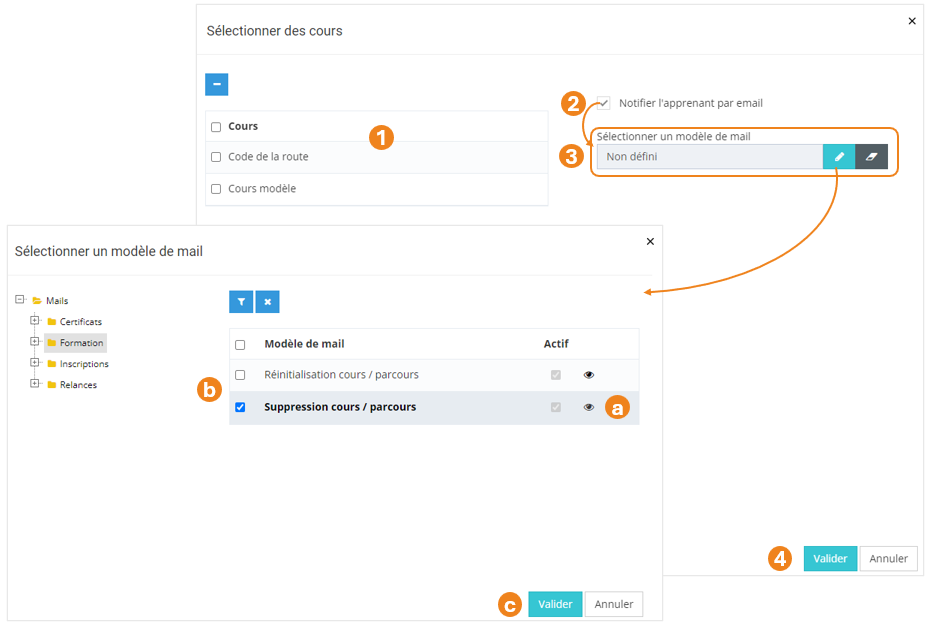Check the Code de la route course
This screenshot has height=627, width=931.
[216, 157]
